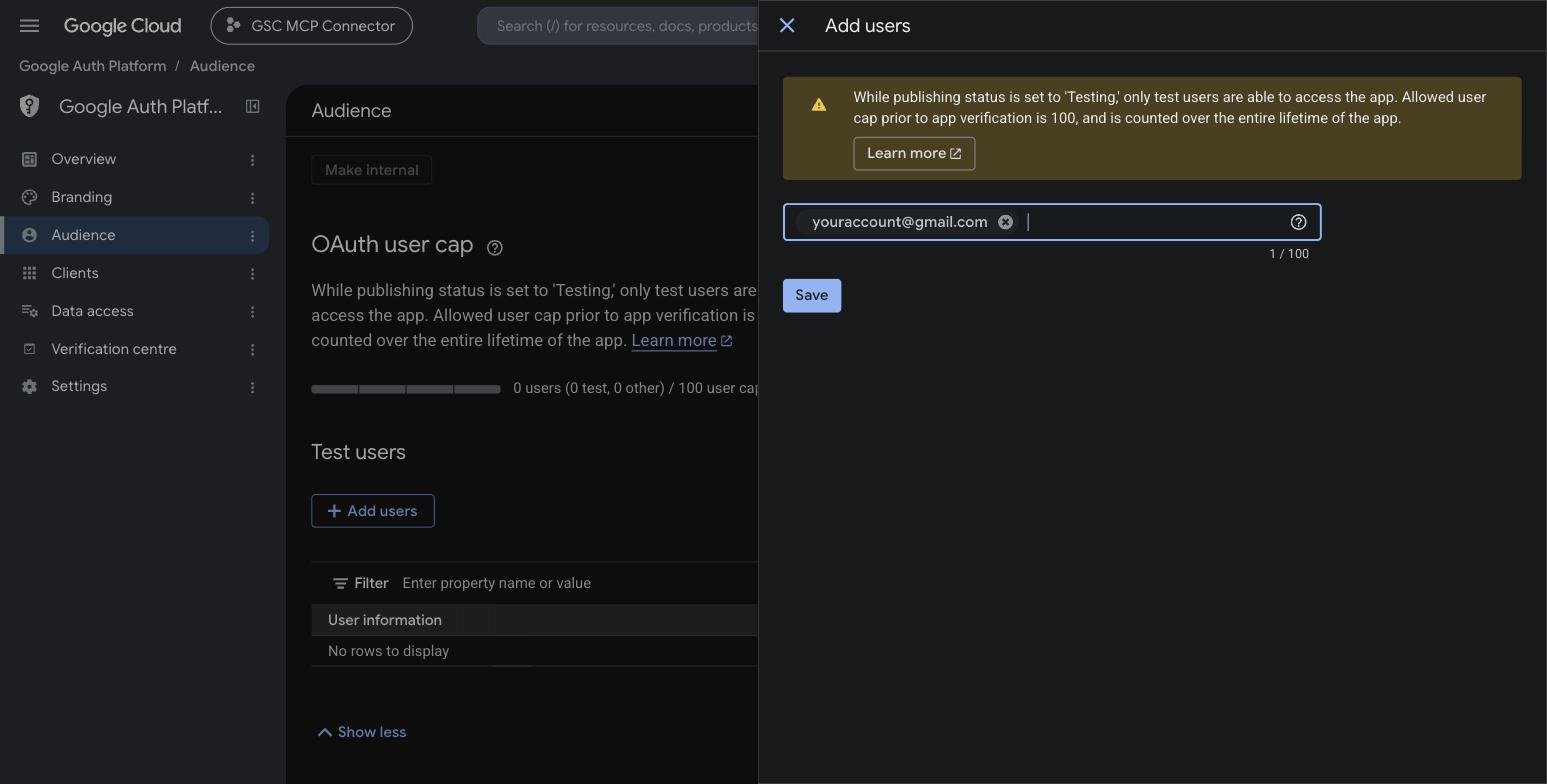
Task: Open the Settings page
Action: pos(79,386)
